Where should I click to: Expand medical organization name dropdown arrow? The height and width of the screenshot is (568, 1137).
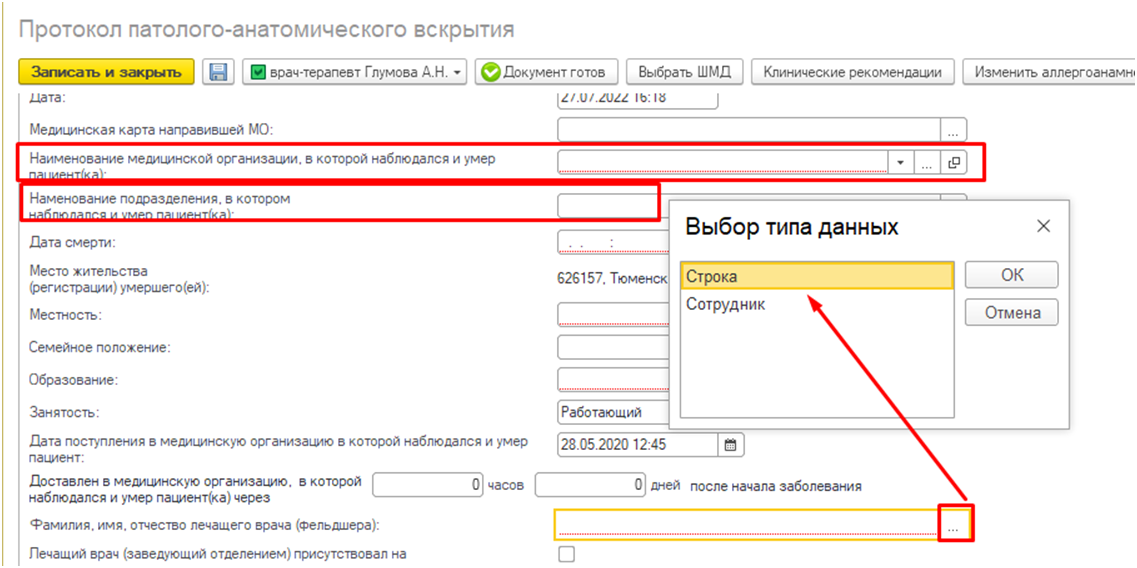coord(901,162)
